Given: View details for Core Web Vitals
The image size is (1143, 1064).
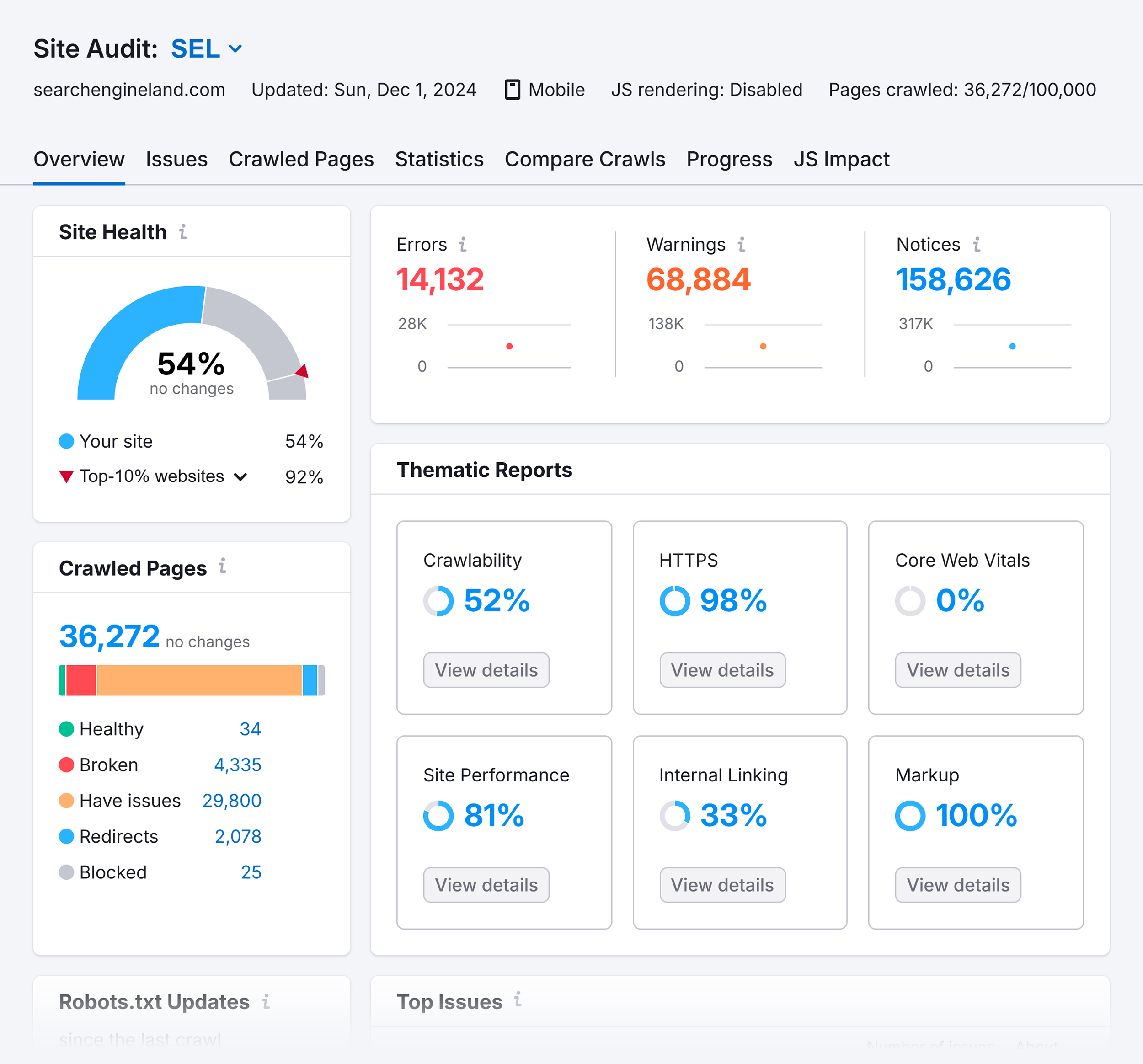Looking at the screenshot, I should coord(957,670).
